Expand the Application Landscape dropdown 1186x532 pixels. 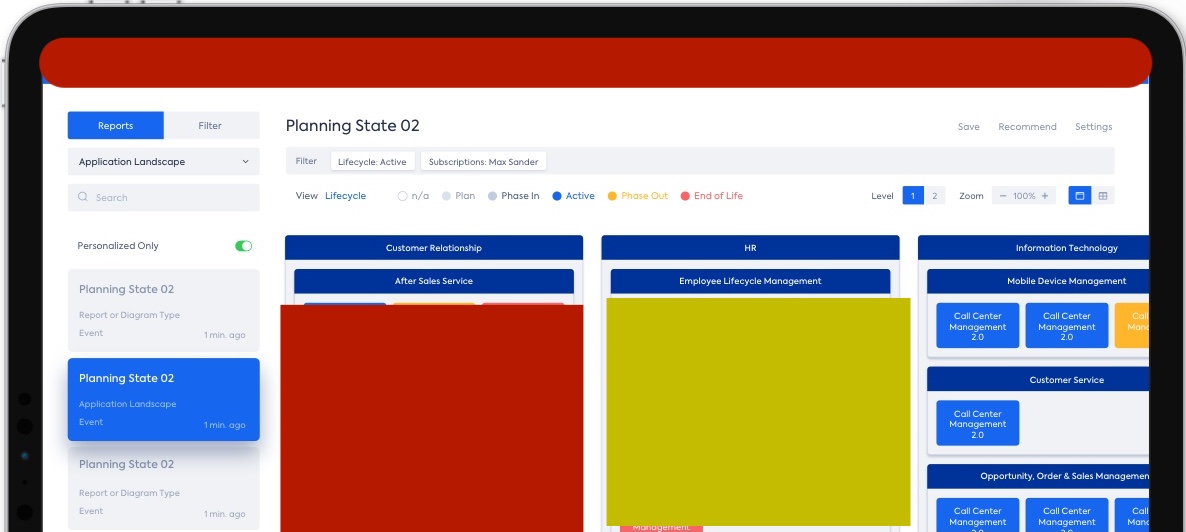(x=164, y=162)
